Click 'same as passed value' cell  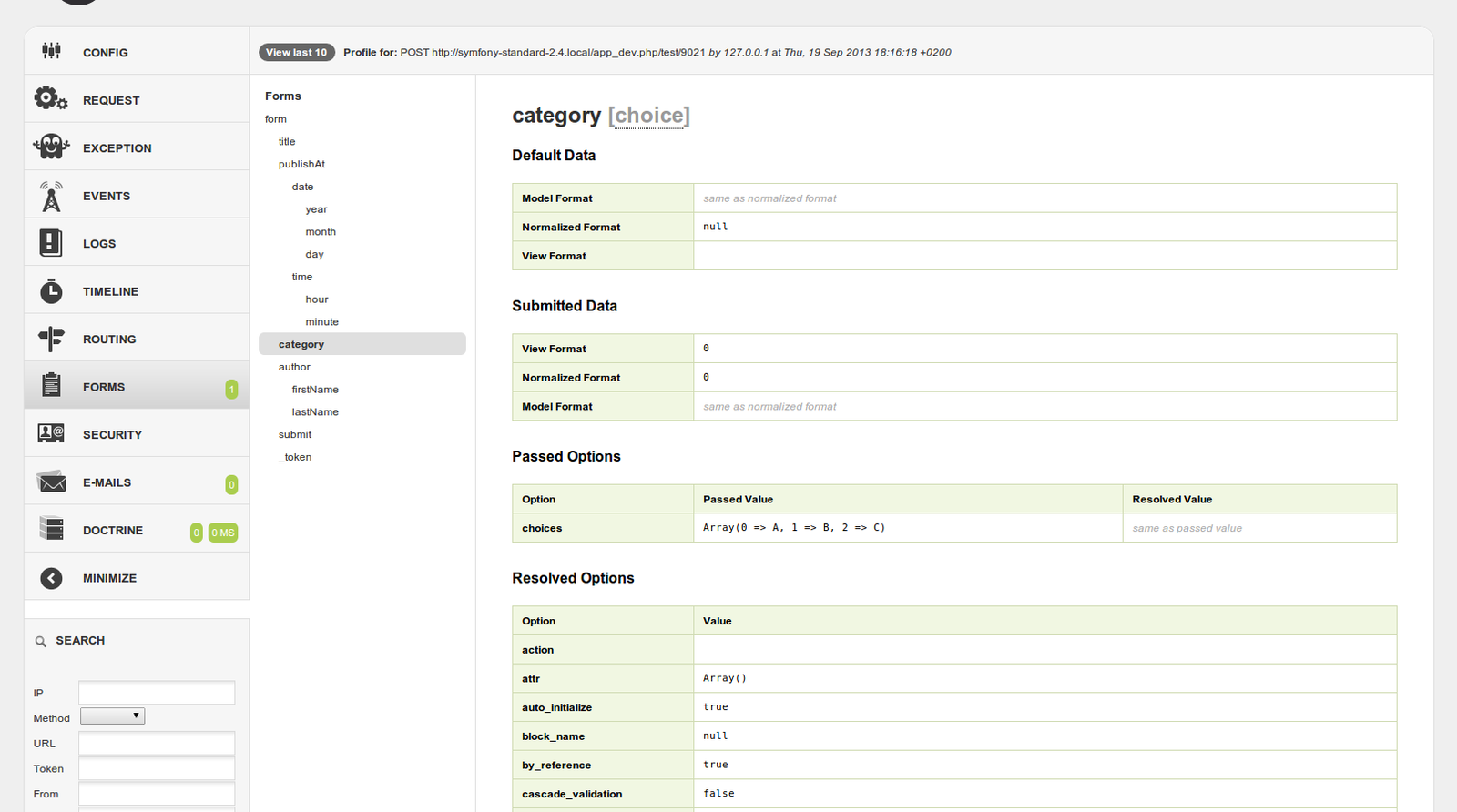click(1187, 528)
